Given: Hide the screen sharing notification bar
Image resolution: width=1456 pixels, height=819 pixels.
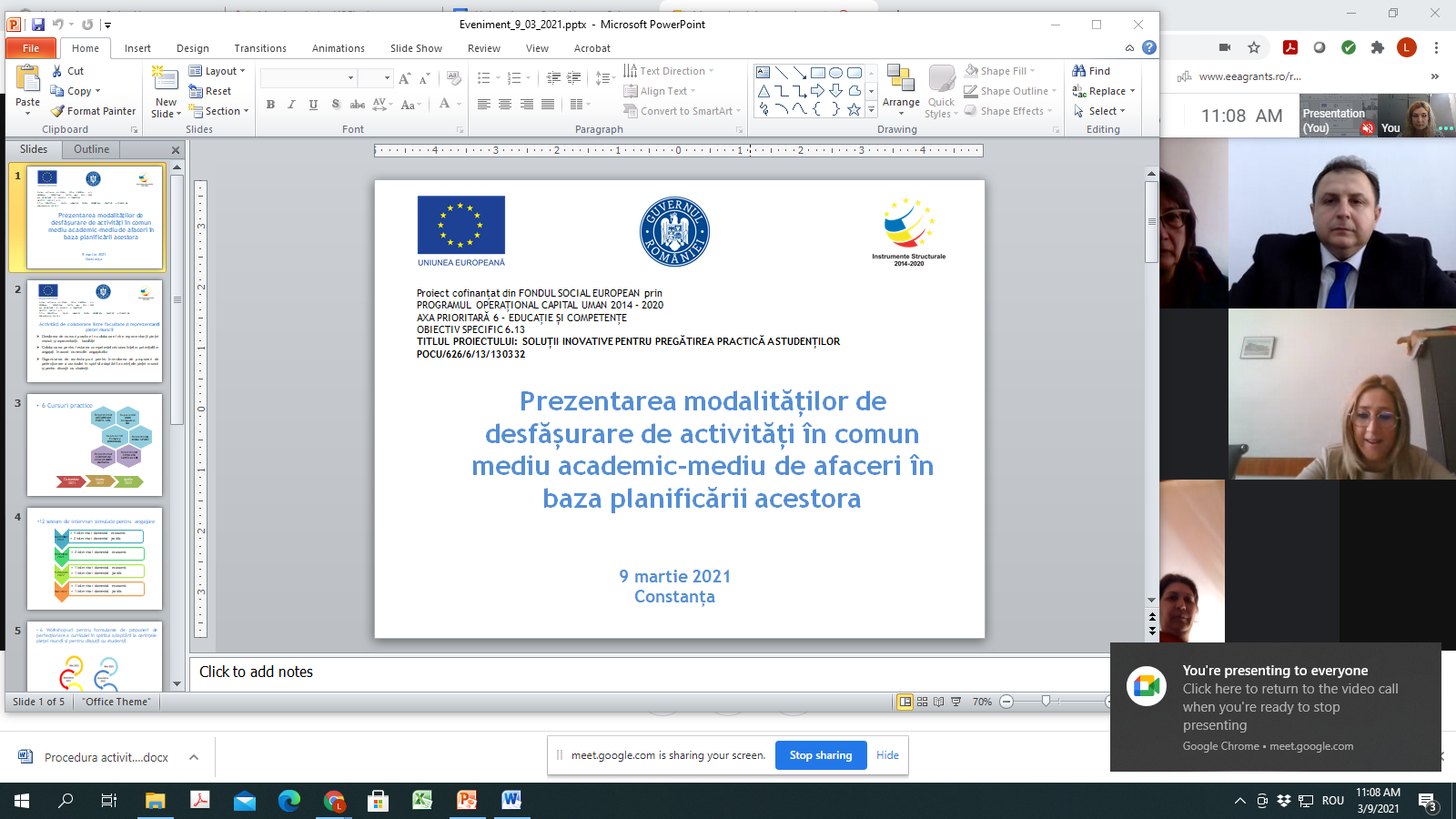Looking at the screenshot, I should pos(887,755).
